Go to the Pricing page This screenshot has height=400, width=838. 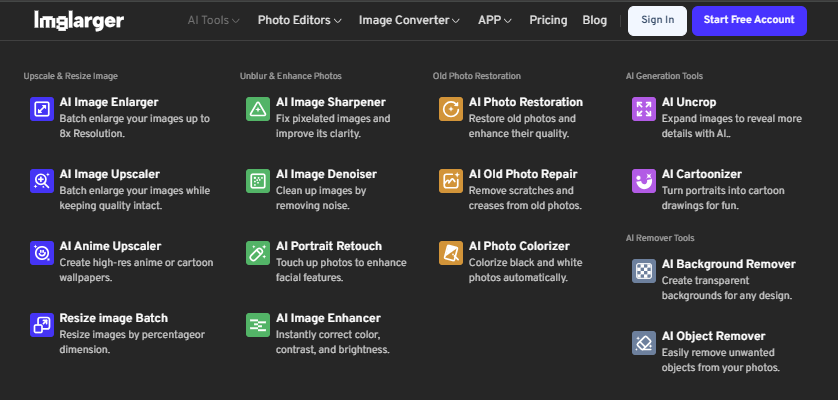547,20
